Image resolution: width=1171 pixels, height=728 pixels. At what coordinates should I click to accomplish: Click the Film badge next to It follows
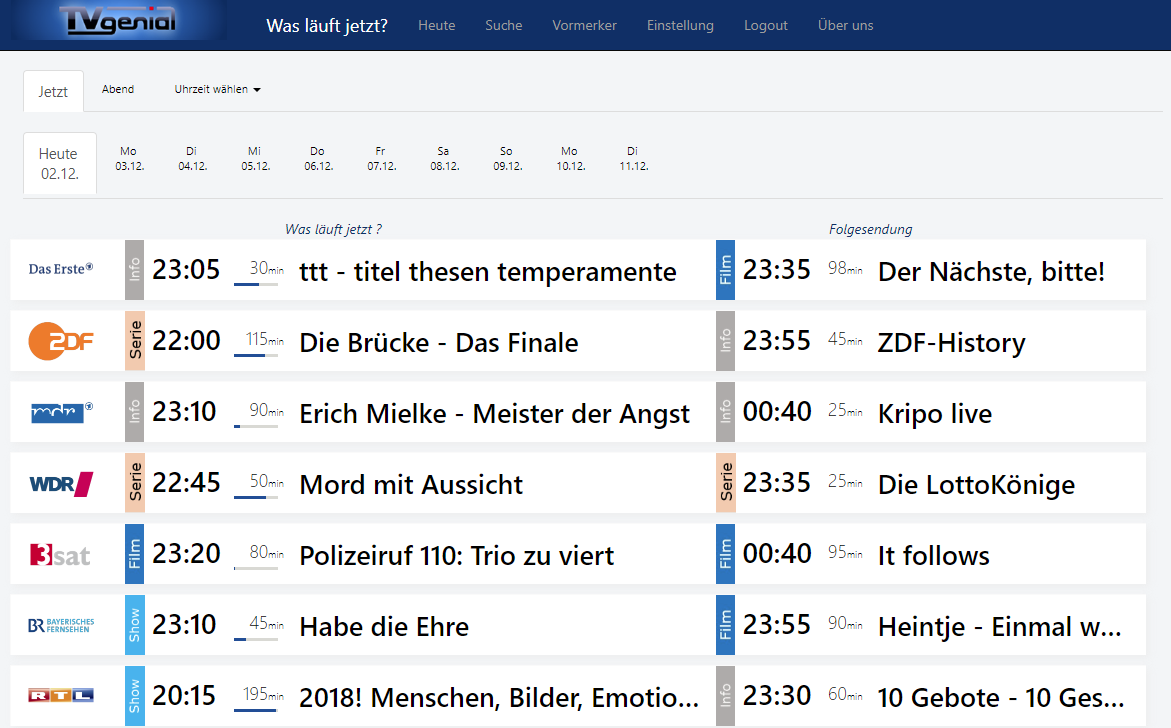click(x=727, y=554)
